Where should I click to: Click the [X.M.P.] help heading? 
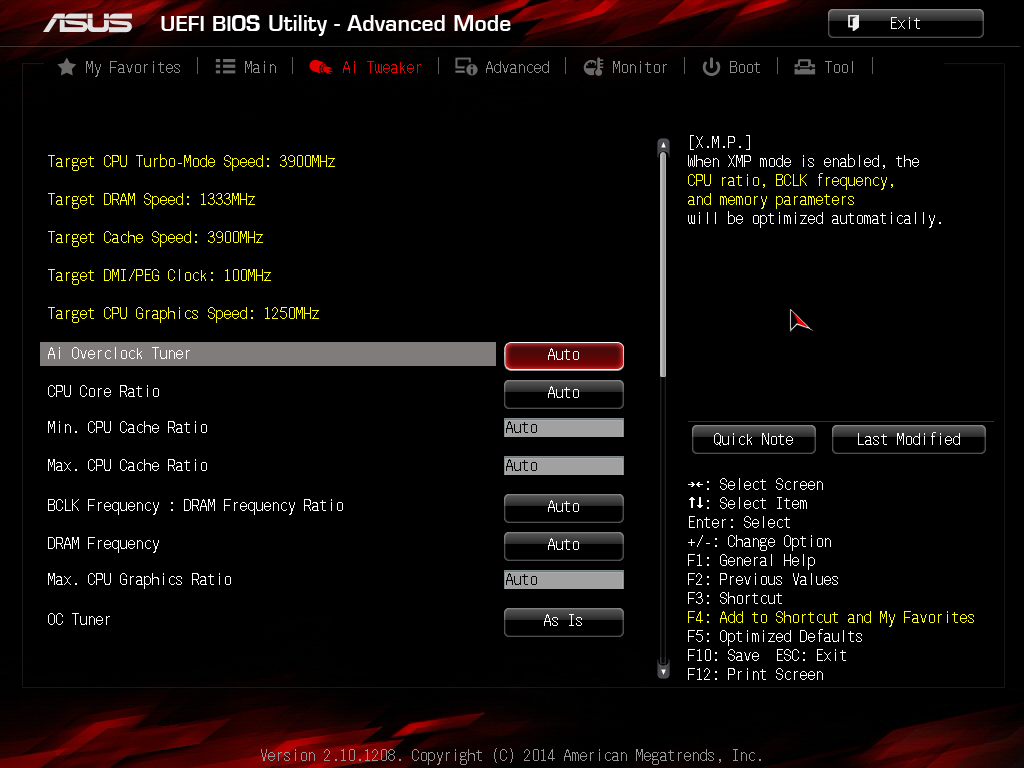719,142
